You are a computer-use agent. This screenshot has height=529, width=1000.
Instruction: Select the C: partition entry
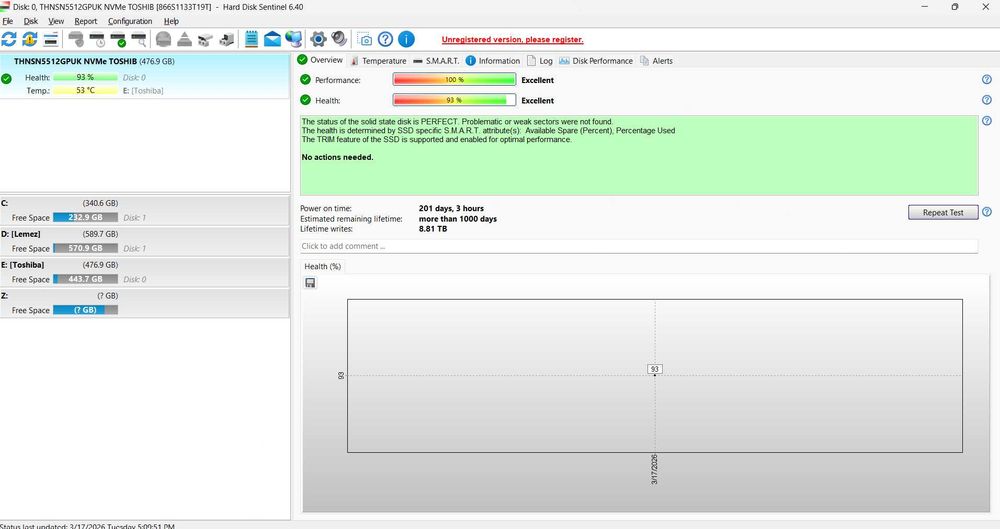coord(145,211)
